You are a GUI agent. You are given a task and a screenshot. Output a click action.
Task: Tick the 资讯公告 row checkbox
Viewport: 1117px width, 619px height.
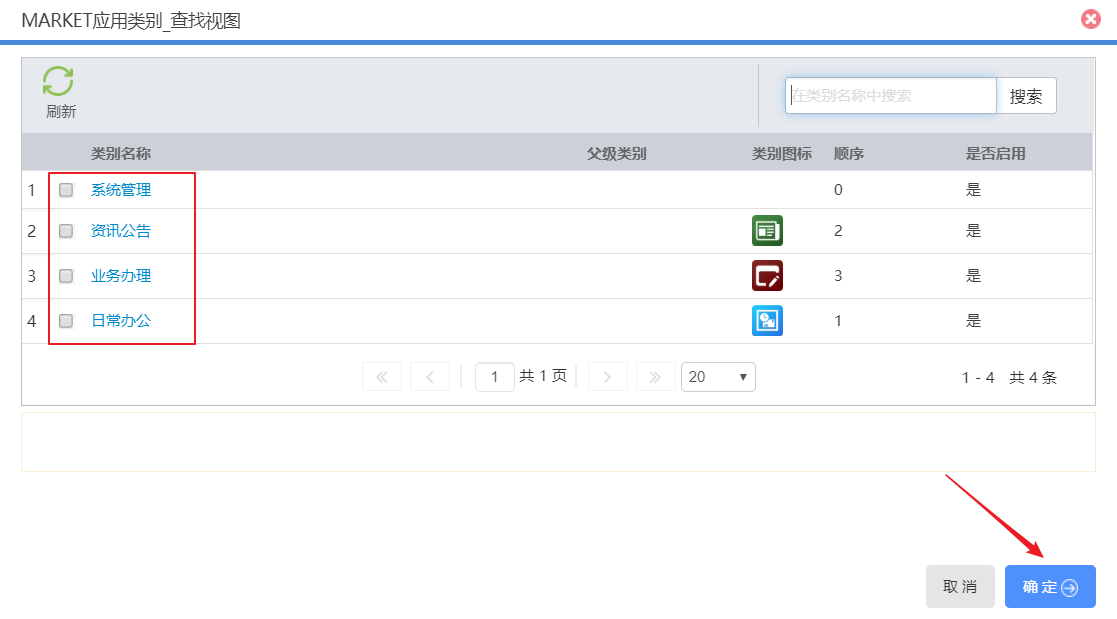pyautogui.click(x=66, y=231)
